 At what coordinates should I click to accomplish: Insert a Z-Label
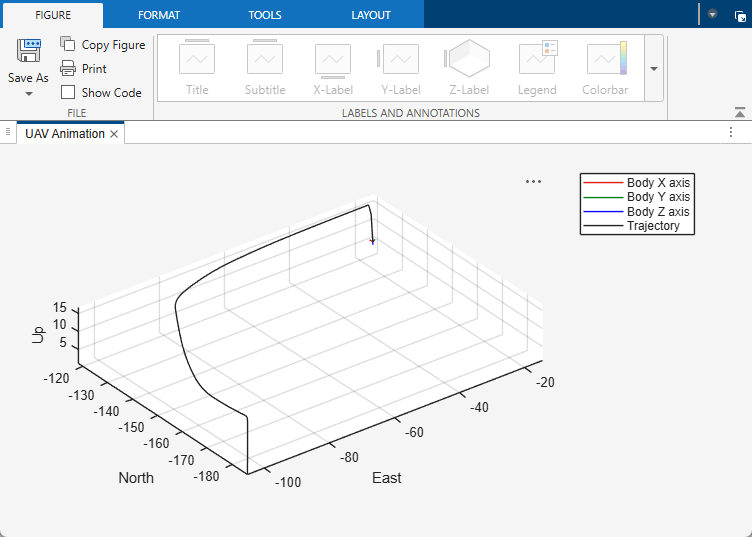click(469, 68)
